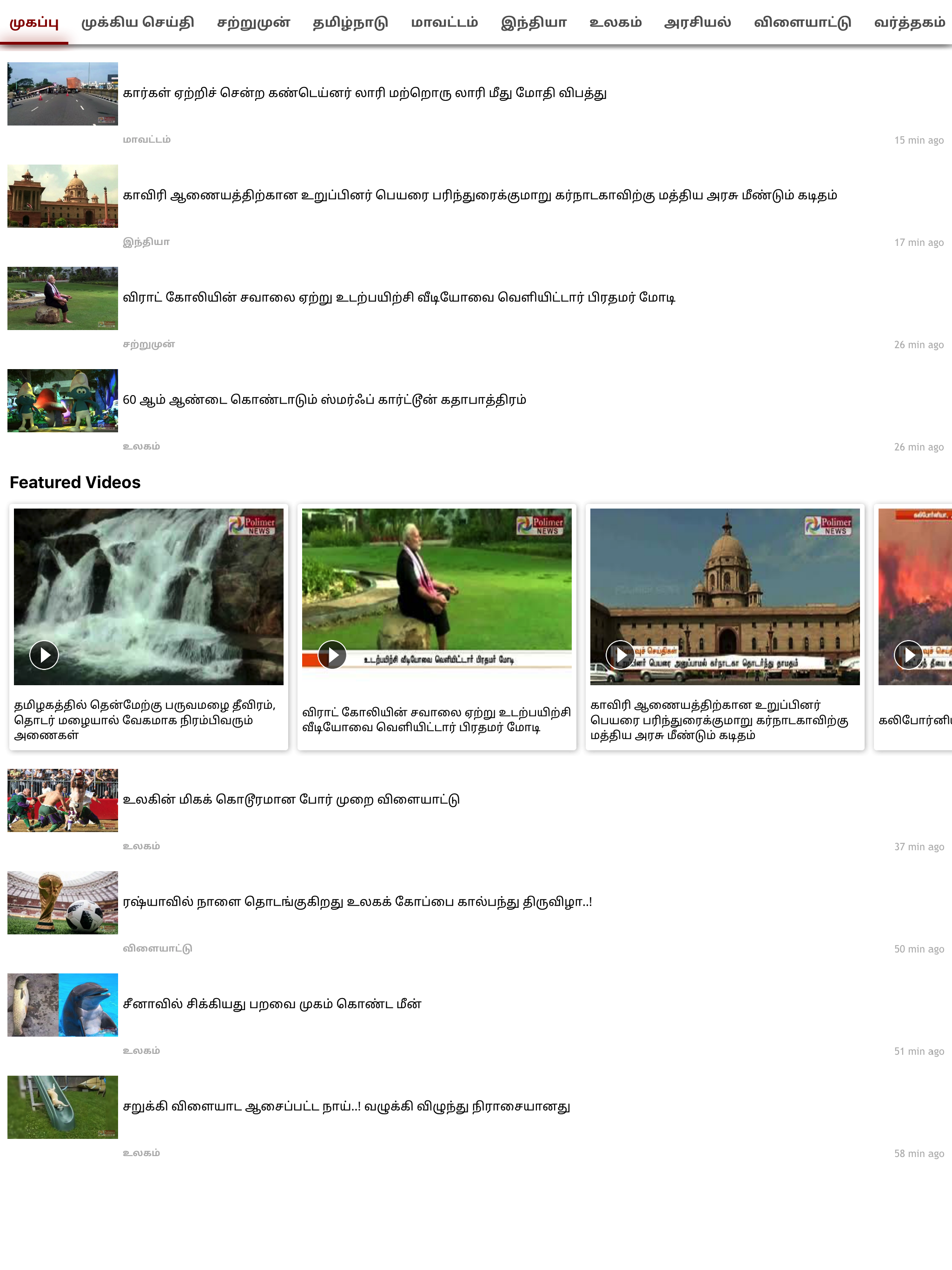Open Modi fitness video card image

[437, 596]
